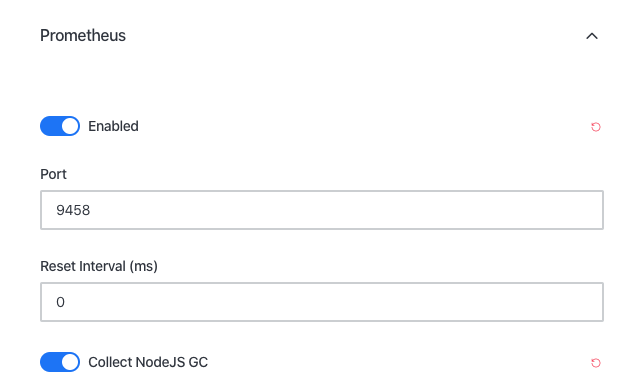The width and height of the screenshot is (627, 386).
Task: Focus the Port input field
Action: pyautogui.click(x=322, y=210)
